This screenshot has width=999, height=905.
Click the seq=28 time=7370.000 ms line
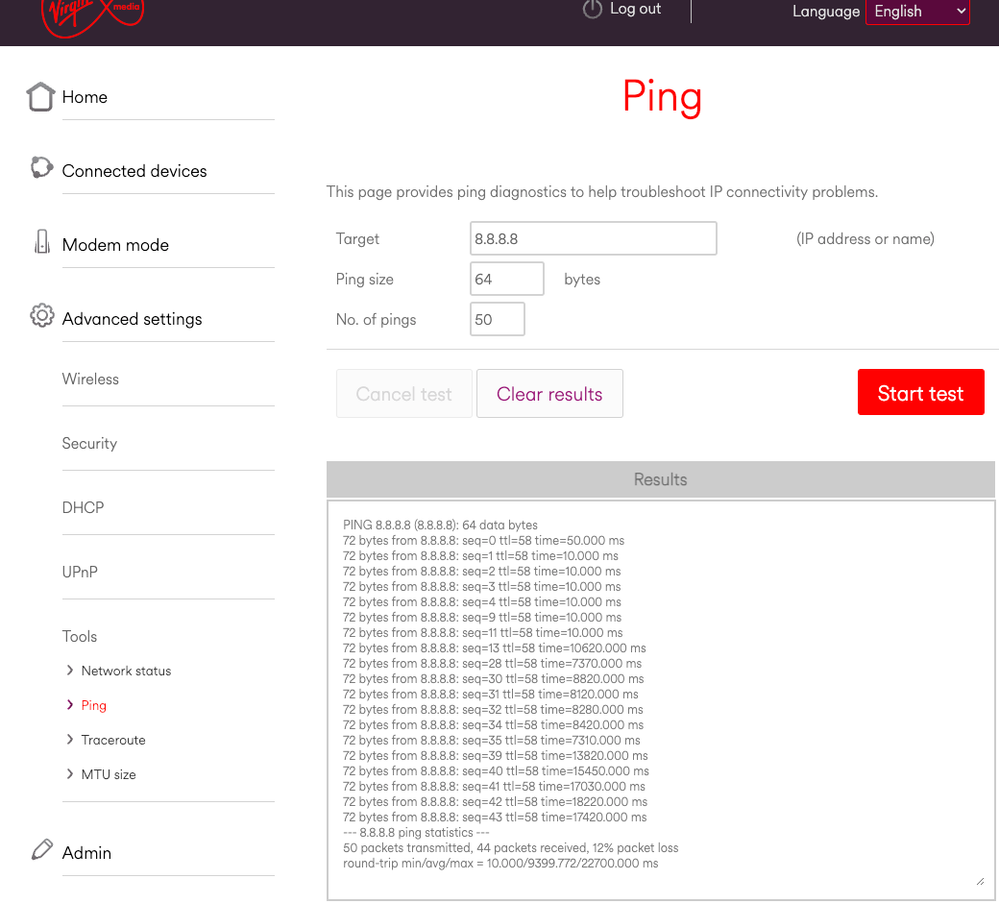tap(492, 663)
